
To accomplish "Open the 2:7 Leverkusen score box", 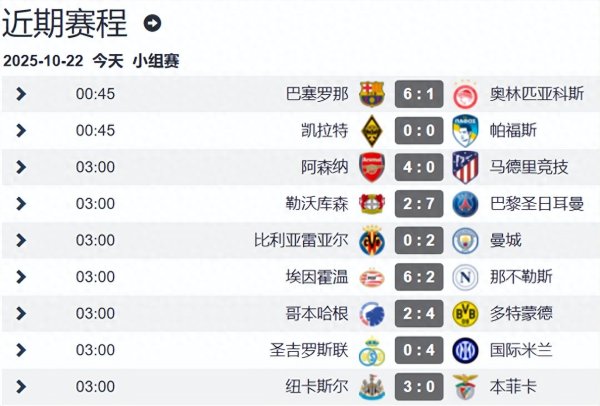I will tap(418, 204).
